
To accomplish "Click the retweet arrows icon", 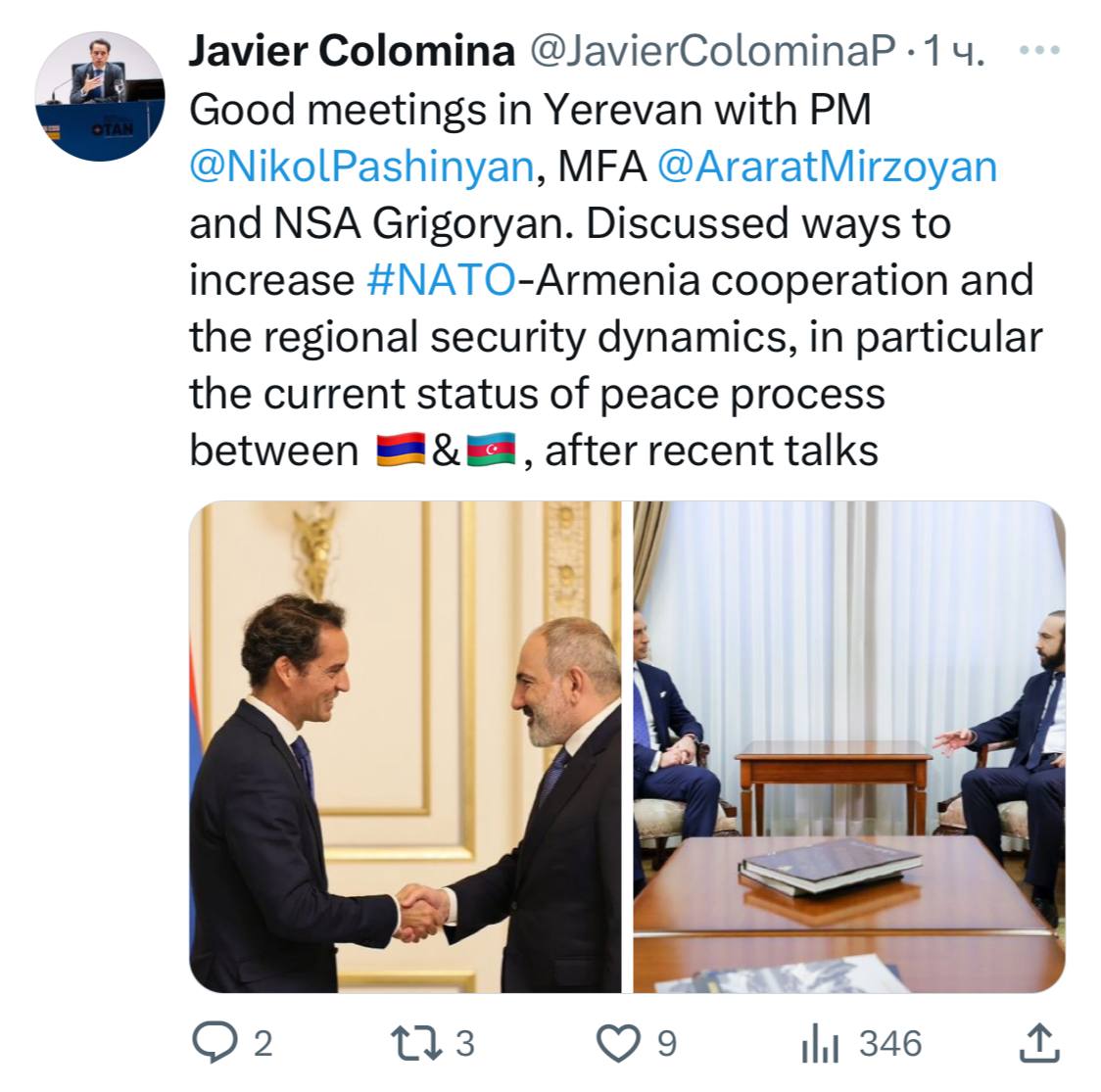I will tap(416, 1043).
